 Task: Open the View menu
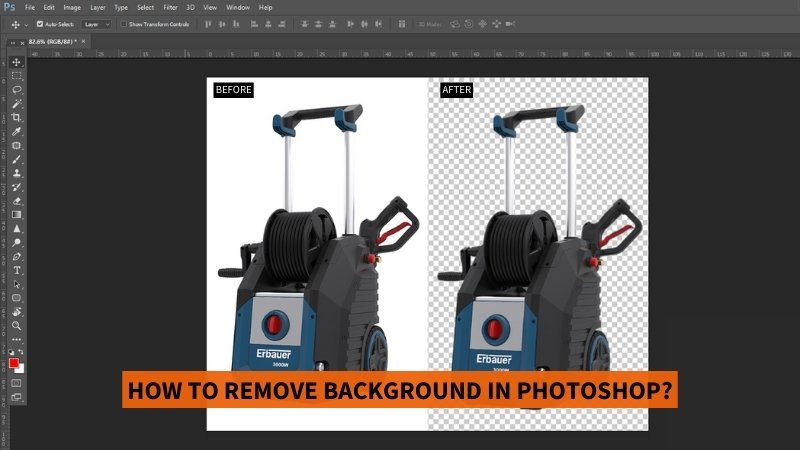click(210, 8)
